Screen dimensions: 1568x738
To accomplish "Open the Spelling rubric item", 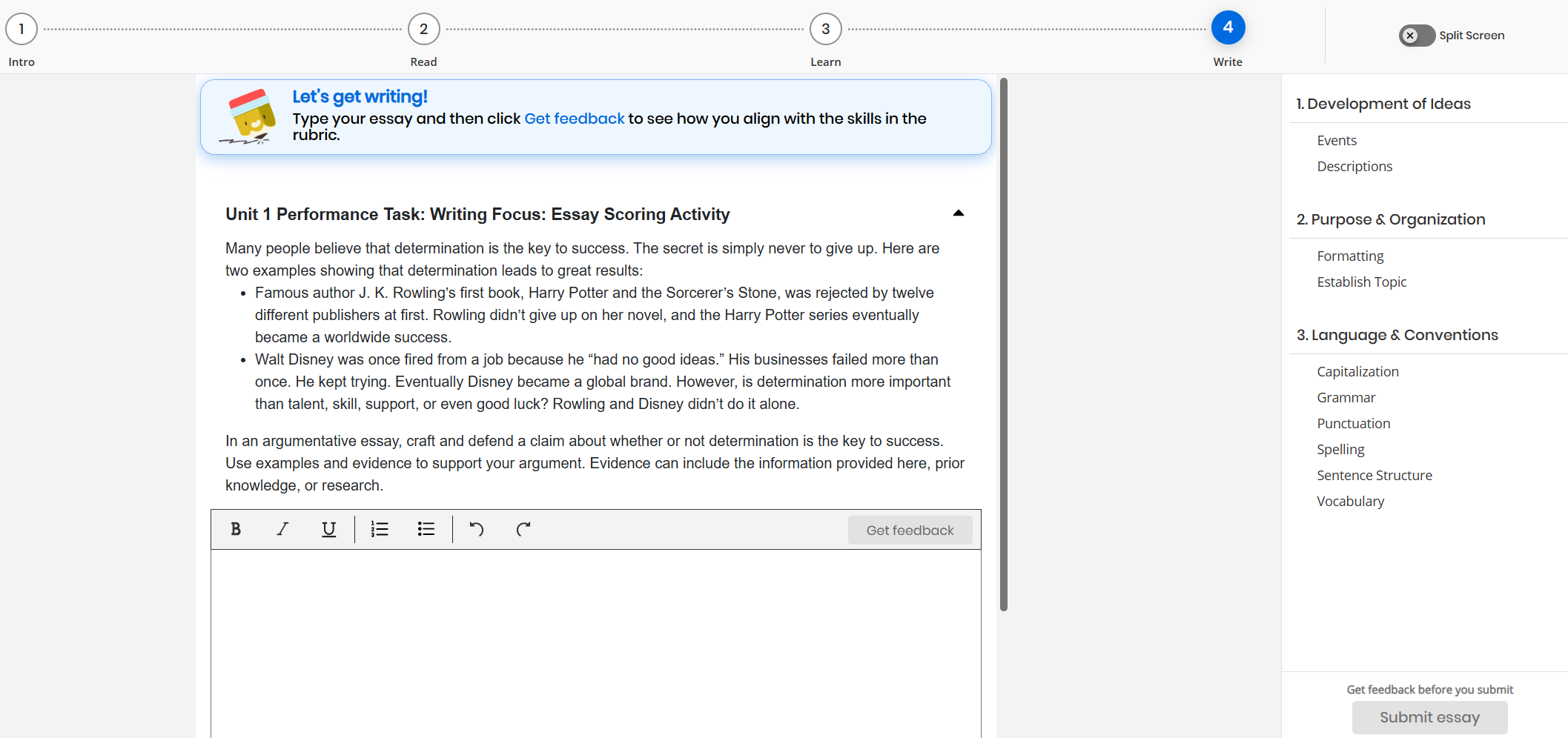I will click(x=1340, y=449).
